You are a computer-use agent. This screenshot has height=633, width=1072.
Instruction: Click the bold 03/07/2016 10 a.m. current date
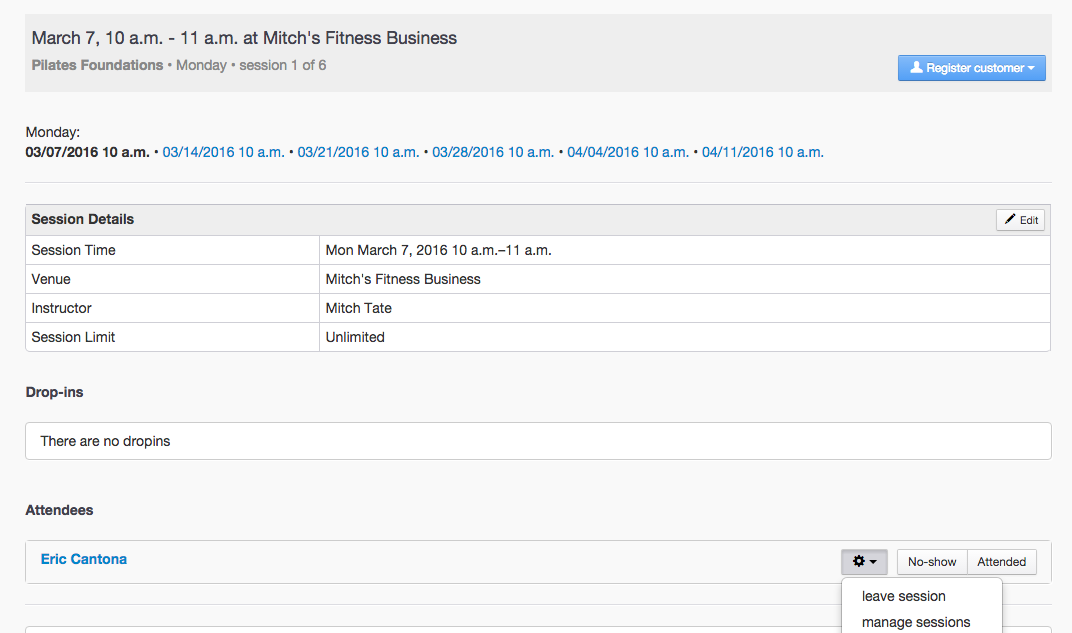click(x=87, y=152)
